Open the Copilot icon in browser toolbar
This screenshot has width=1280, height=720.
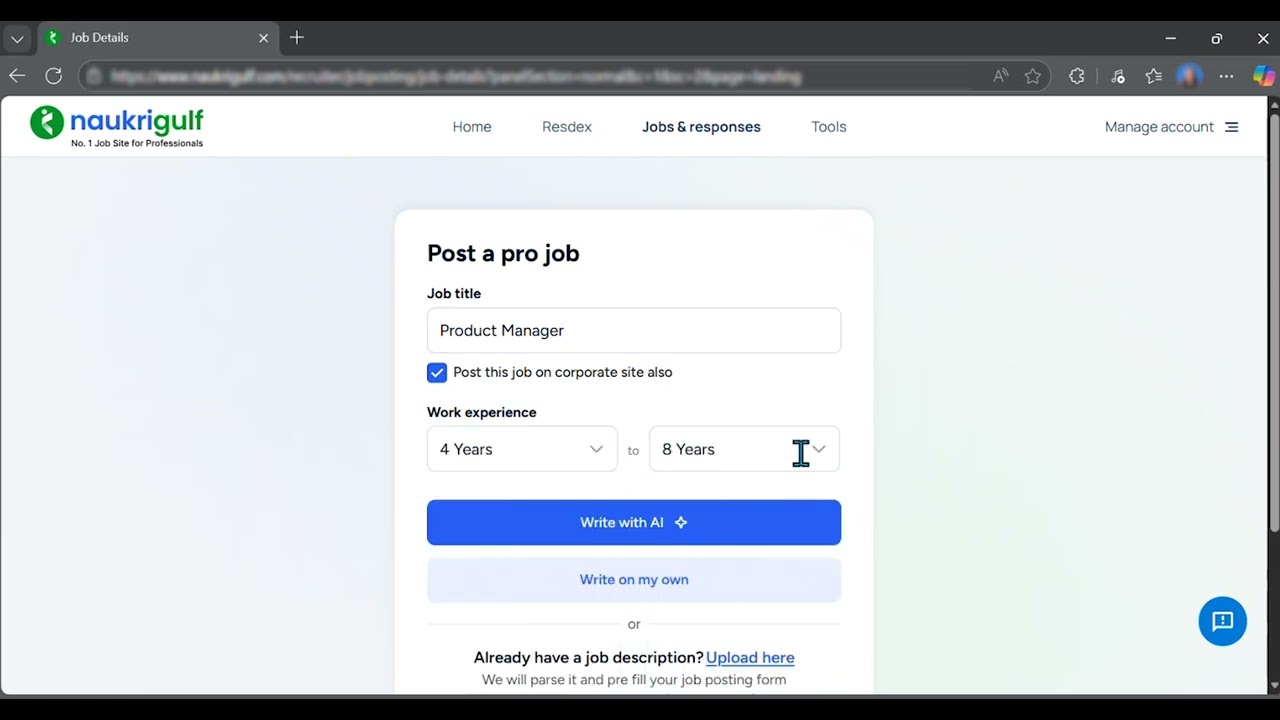[1264, 76]
